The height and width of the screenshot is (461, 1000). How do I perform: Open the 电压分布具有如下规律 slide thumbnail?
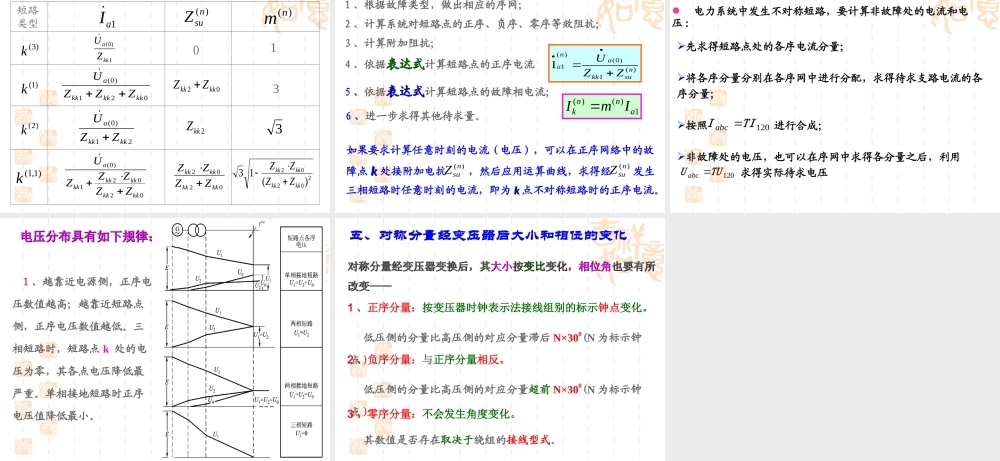[166, 339]
